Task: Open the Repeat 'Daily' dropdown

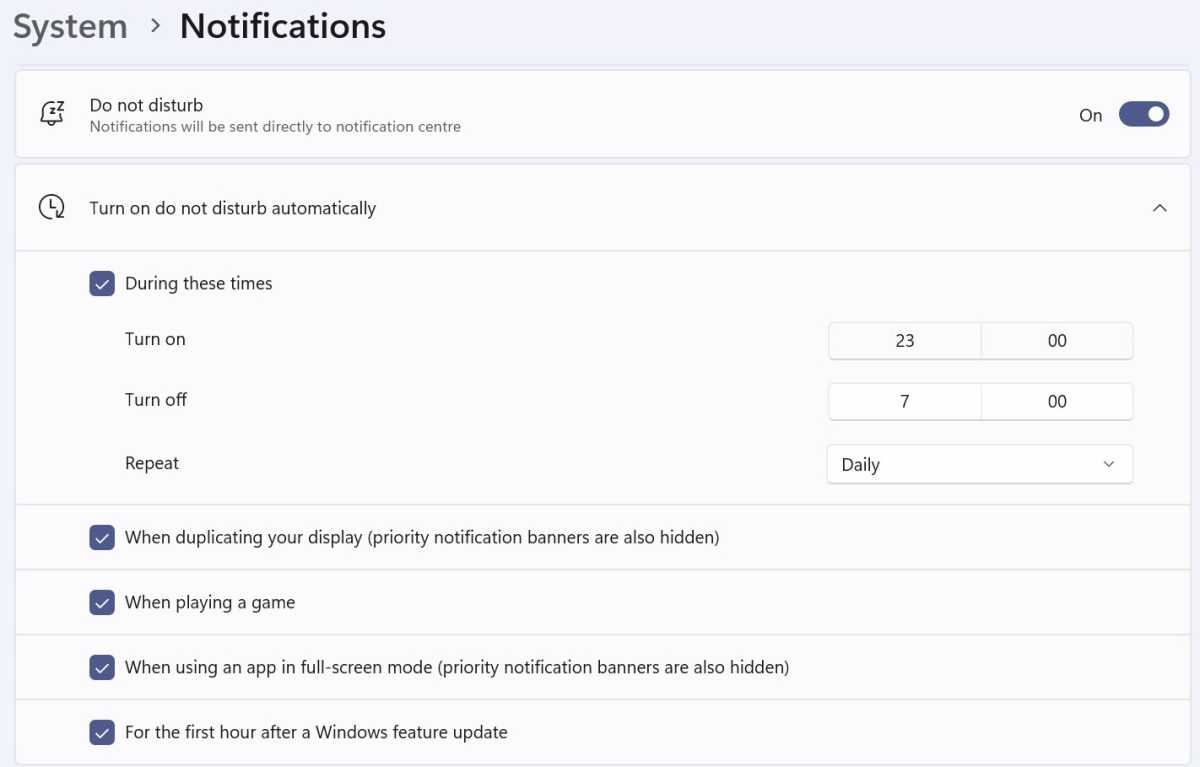Action: coord(980,464)
